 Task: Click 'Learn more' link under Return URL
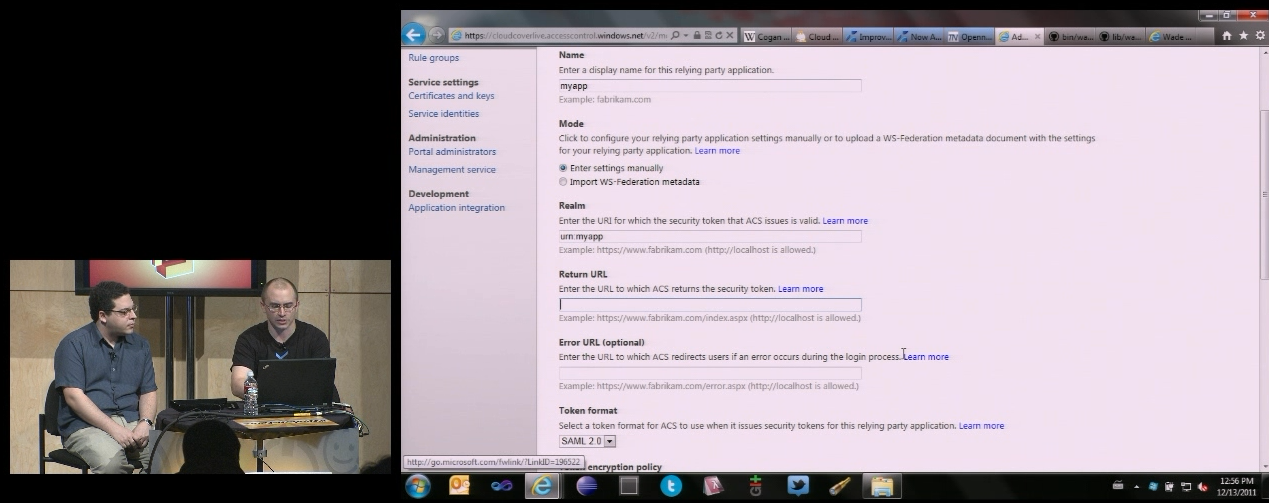[x=801, y=289]
